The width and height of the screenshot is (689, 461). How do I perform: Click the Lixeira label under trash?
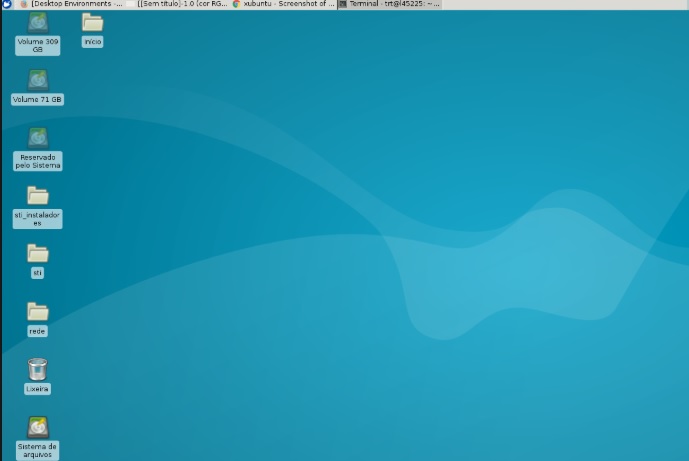click(38, 389)
